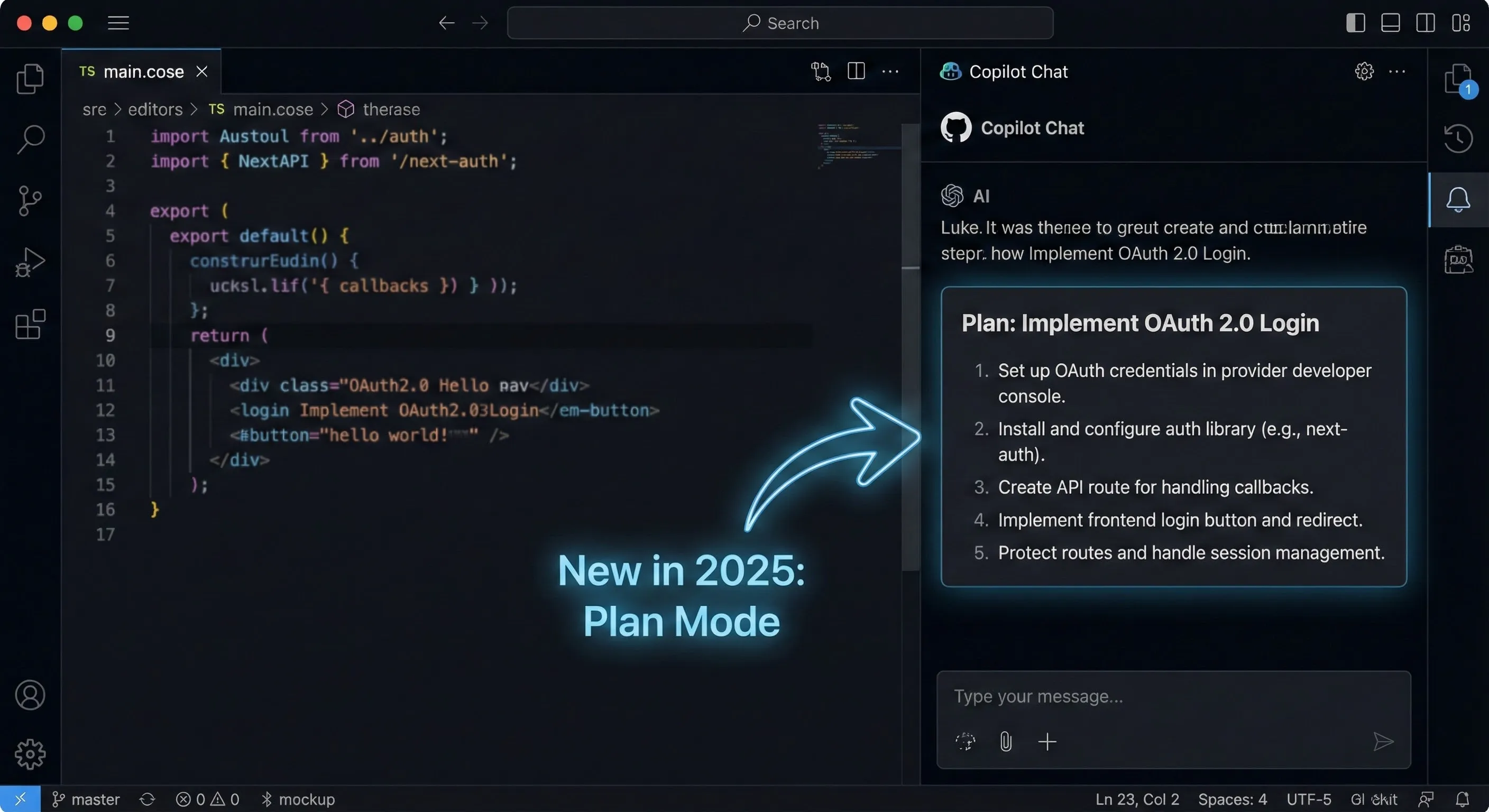
Task: Open the Explorer sidebar icon
Action: point(30,79)
